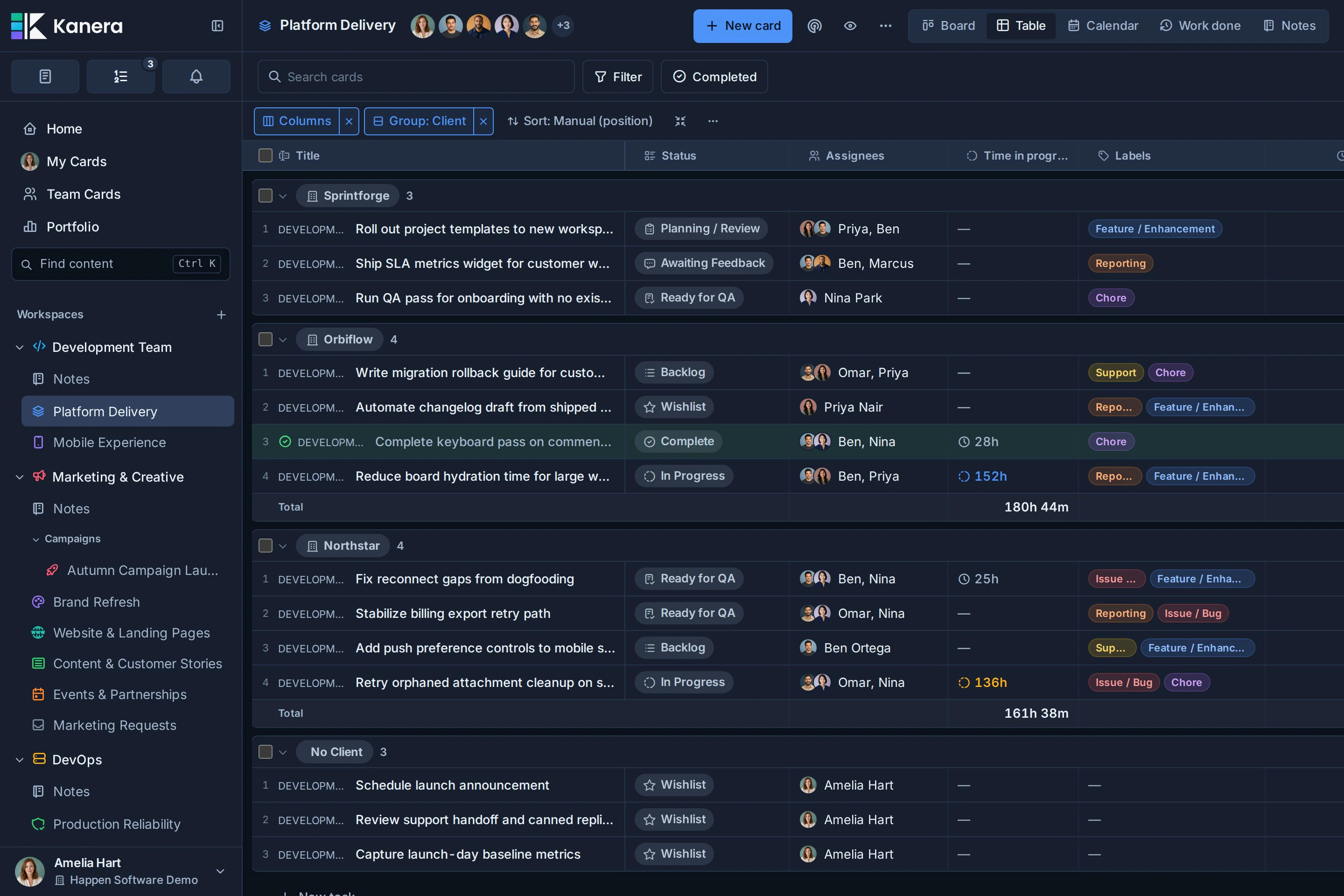Toggle the eye watch icon in header
The width and height of the screenshot is (1344, 896).
pos(850,26)
